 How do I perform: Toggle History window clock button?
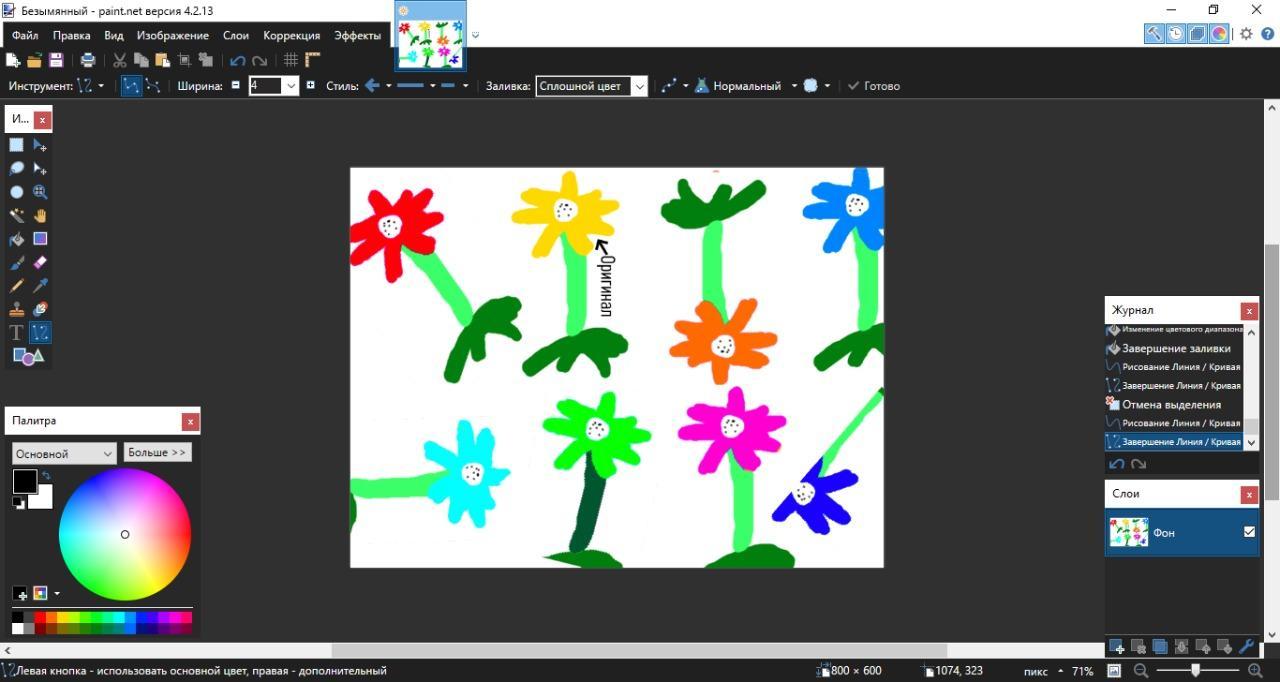coord(1176,33)
